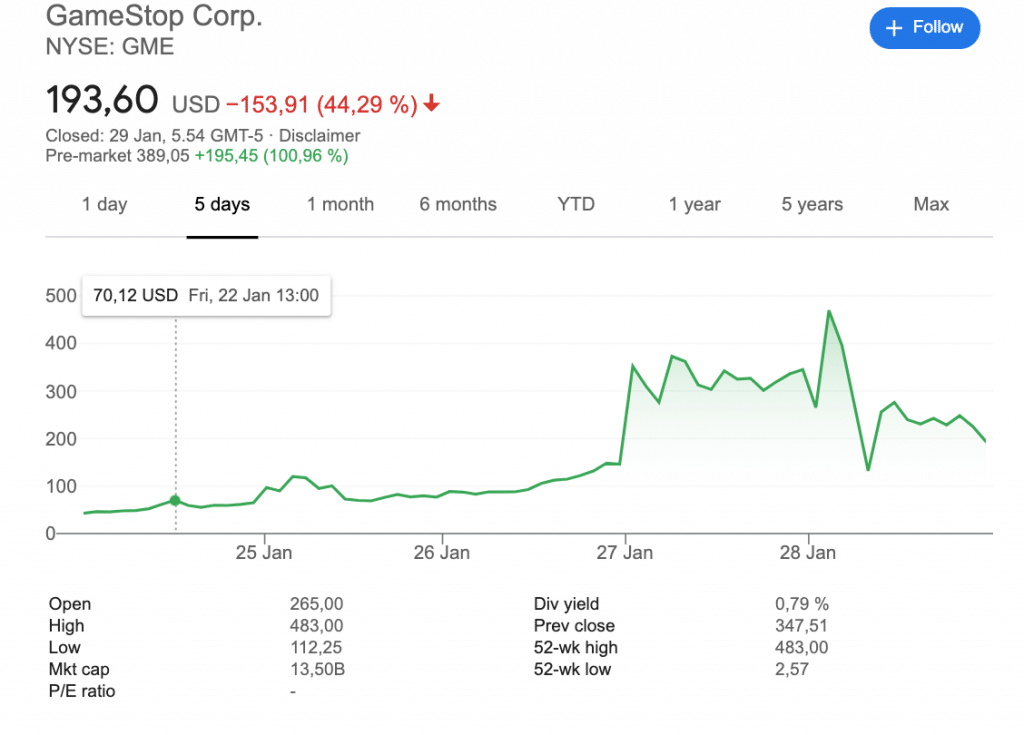This screenshot has height=735, width=1024.
Task: Switch to the 1 day tab
Action: point(105,204)
